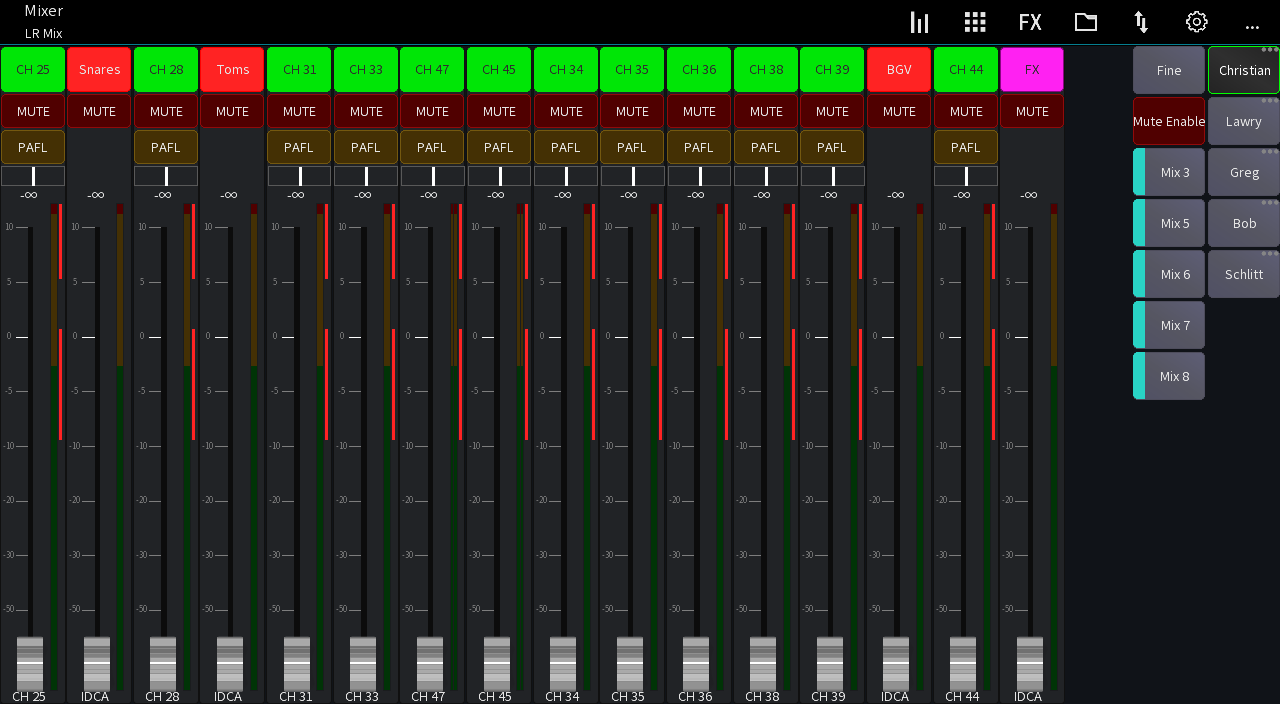The height and width of the screenshot is (704, 1280).
Task: Unmute the Toms channel
Action: click(x=232, y=111)
